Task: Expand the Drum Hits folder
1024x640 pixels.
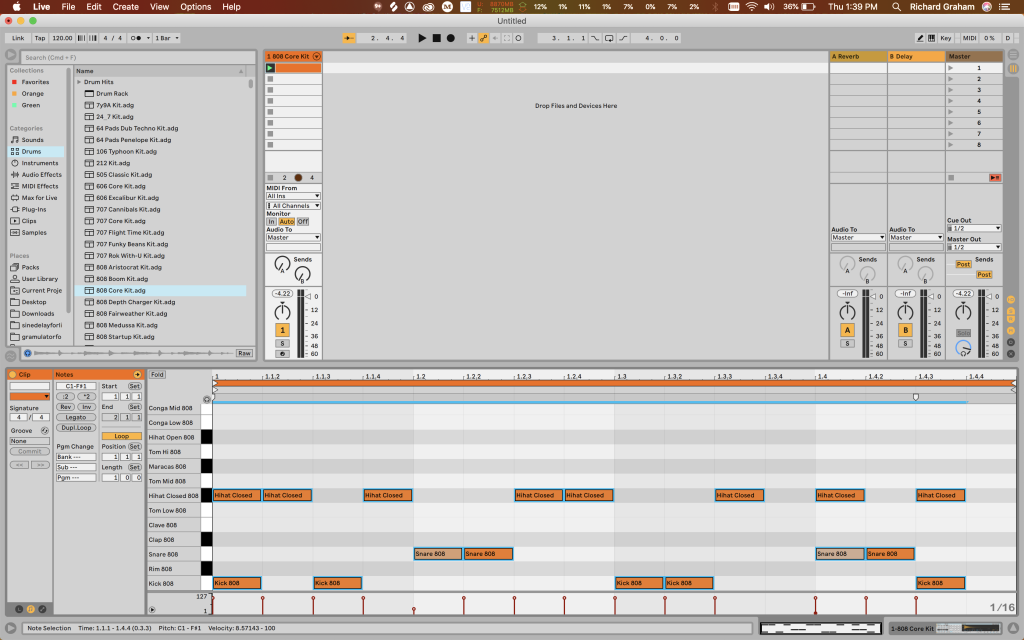Action: [79, 82]
